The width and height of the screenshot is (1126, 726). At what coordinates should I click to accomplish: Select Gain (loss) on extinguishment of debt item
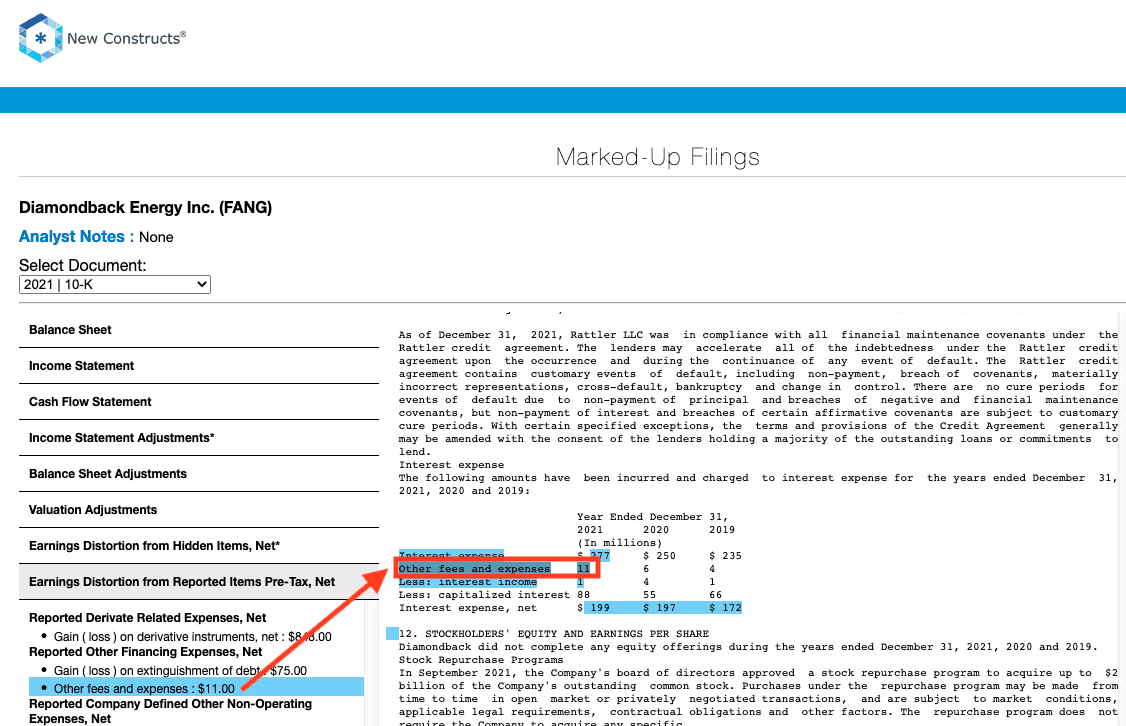180,670
